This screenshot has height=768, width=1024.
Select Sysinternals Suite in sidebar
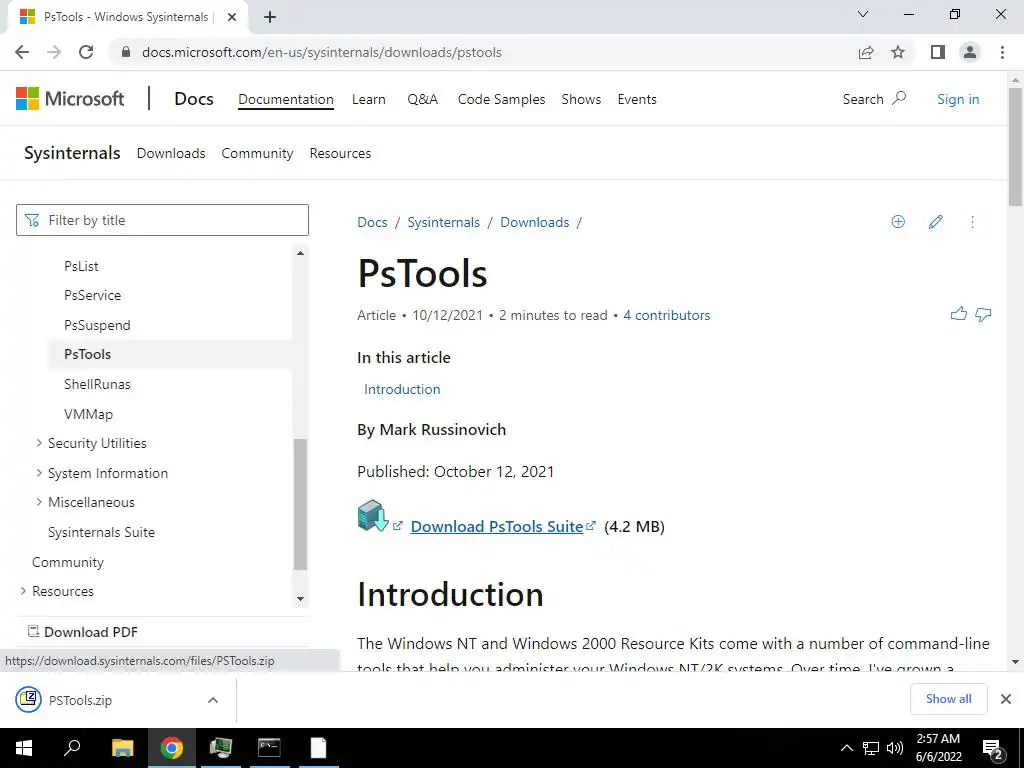[x=101, y=532]
